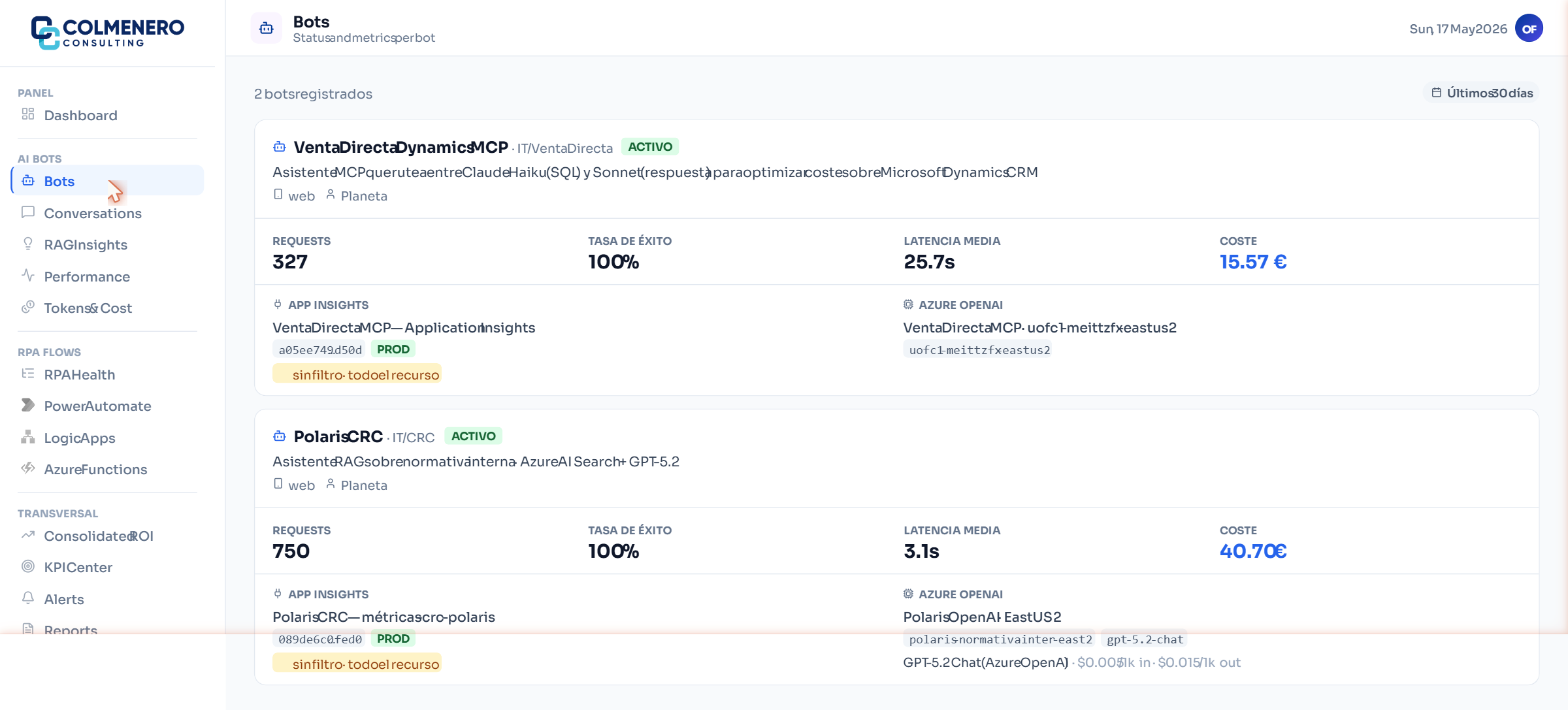Click the Tokens & Cost coins icon

pyautogui.click(x=28, y=307)
